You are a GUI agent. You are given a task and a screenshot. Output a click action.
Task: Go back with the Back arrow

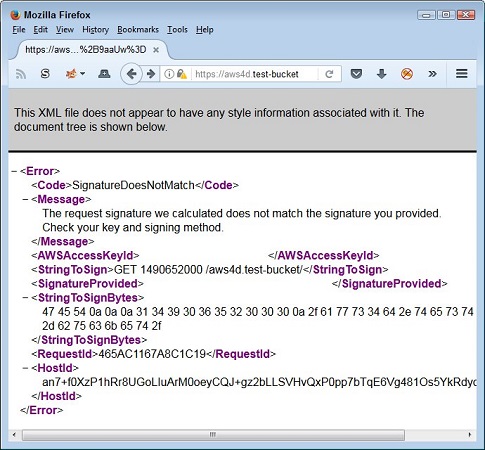coord(131,74)
